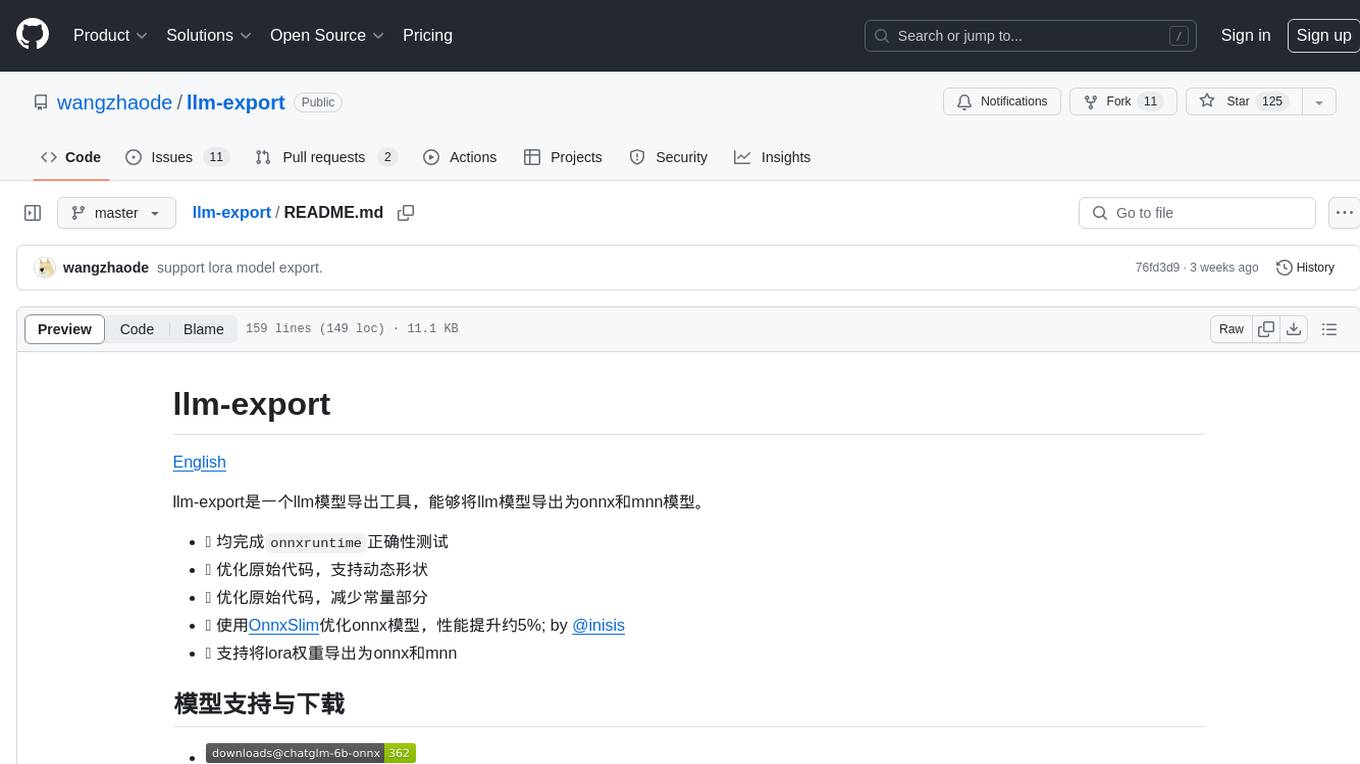
Task: Switch to the Code tab
Action: (71, 157)
